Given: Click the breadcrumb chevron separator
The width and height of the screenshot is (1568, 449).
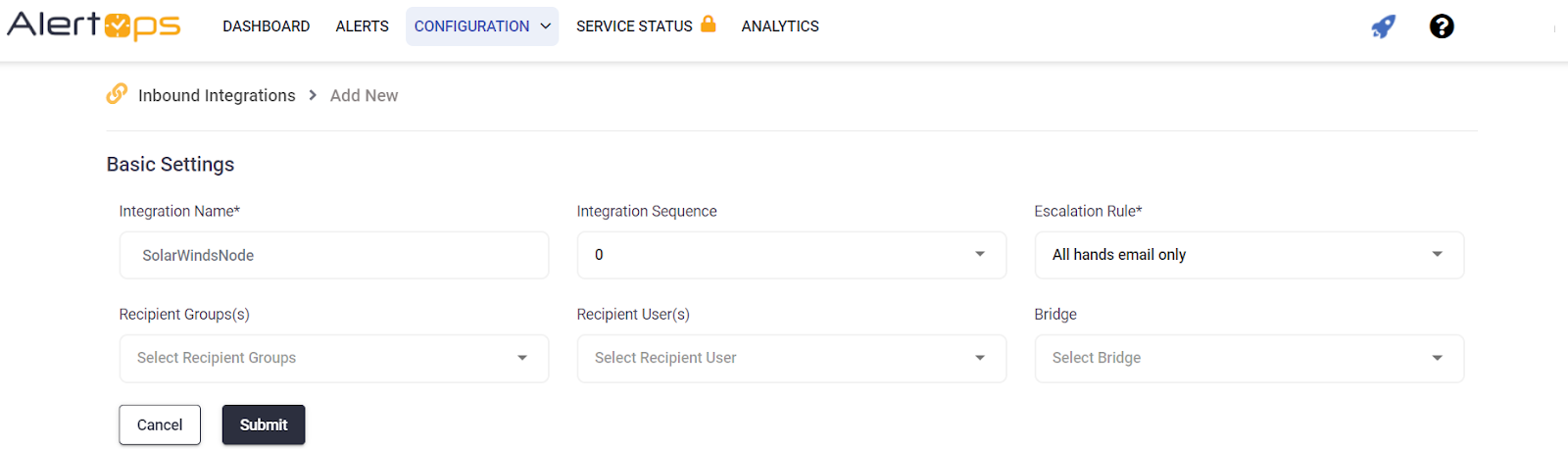Looking at the screenshot, I should pos(313,95).
